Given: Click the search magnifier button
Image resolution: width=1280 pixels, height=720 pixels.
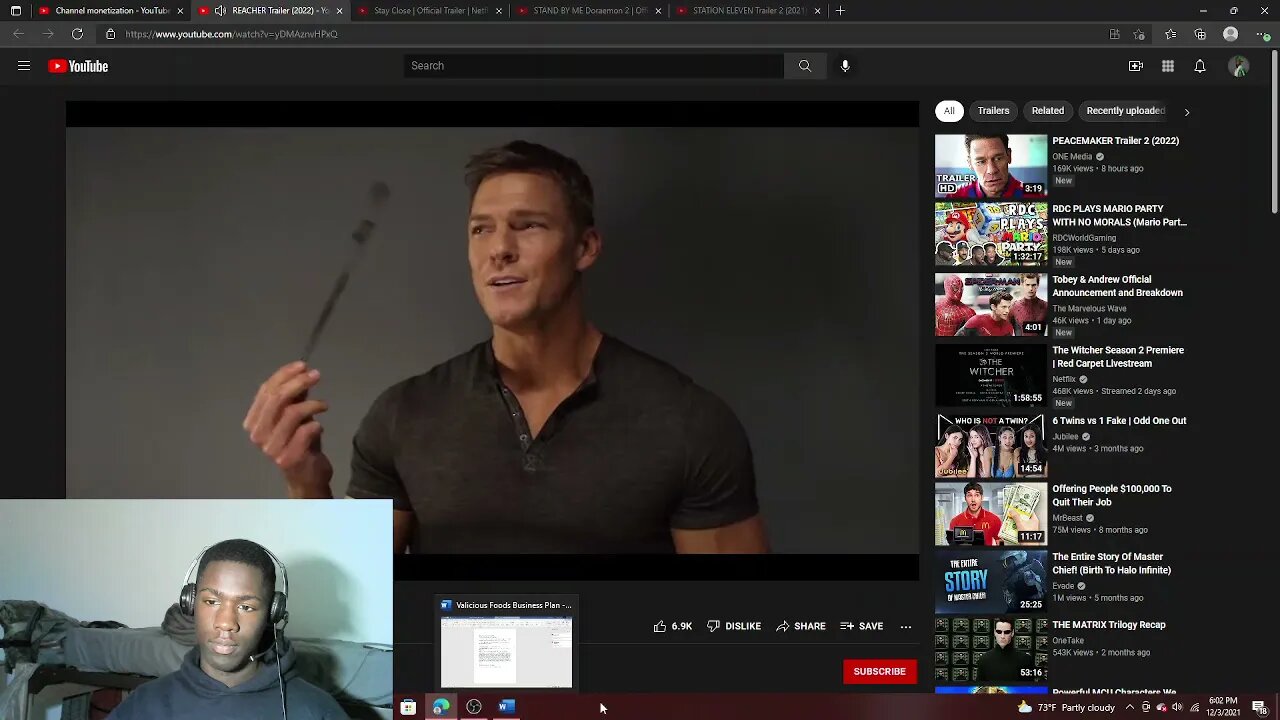Looking at the screenshot, I should 805,66.
